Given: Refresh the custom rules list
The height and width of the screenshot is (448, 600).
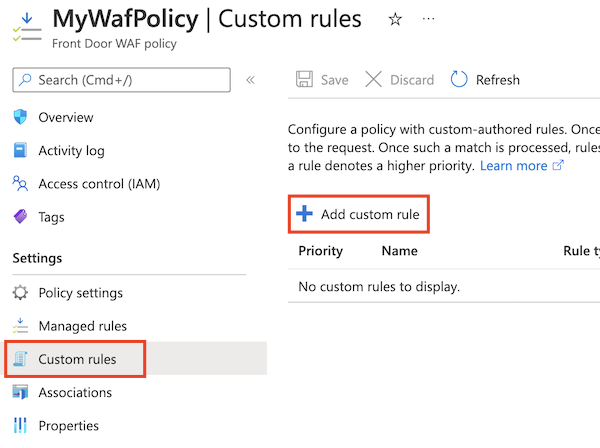Looking at the screenshot, I should coord(486,80).
